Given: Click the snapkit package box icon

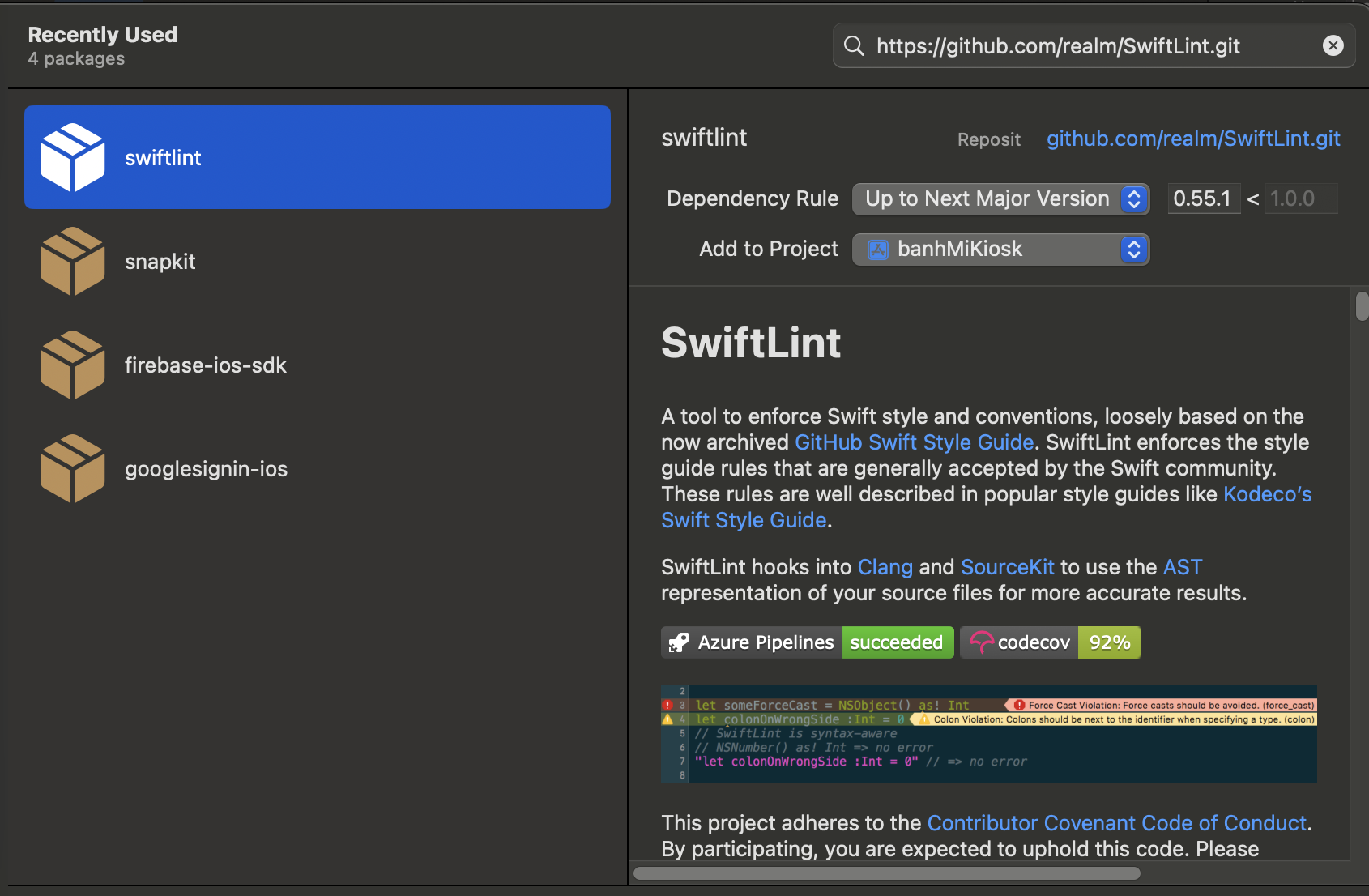Looking at the screenshot, I should [72, 261].
